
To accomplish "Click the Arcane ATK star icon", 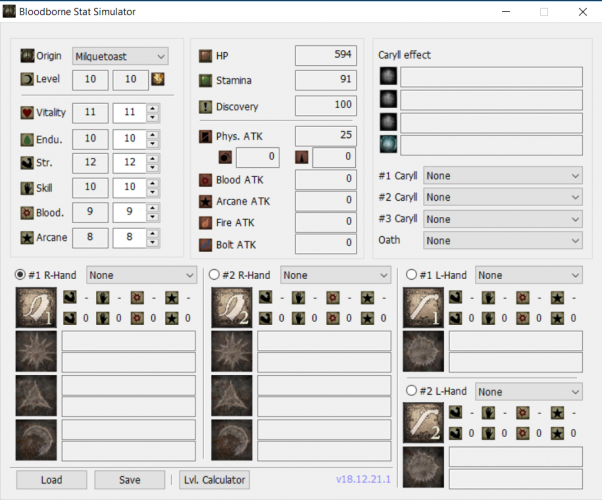I will pos(205,202).
